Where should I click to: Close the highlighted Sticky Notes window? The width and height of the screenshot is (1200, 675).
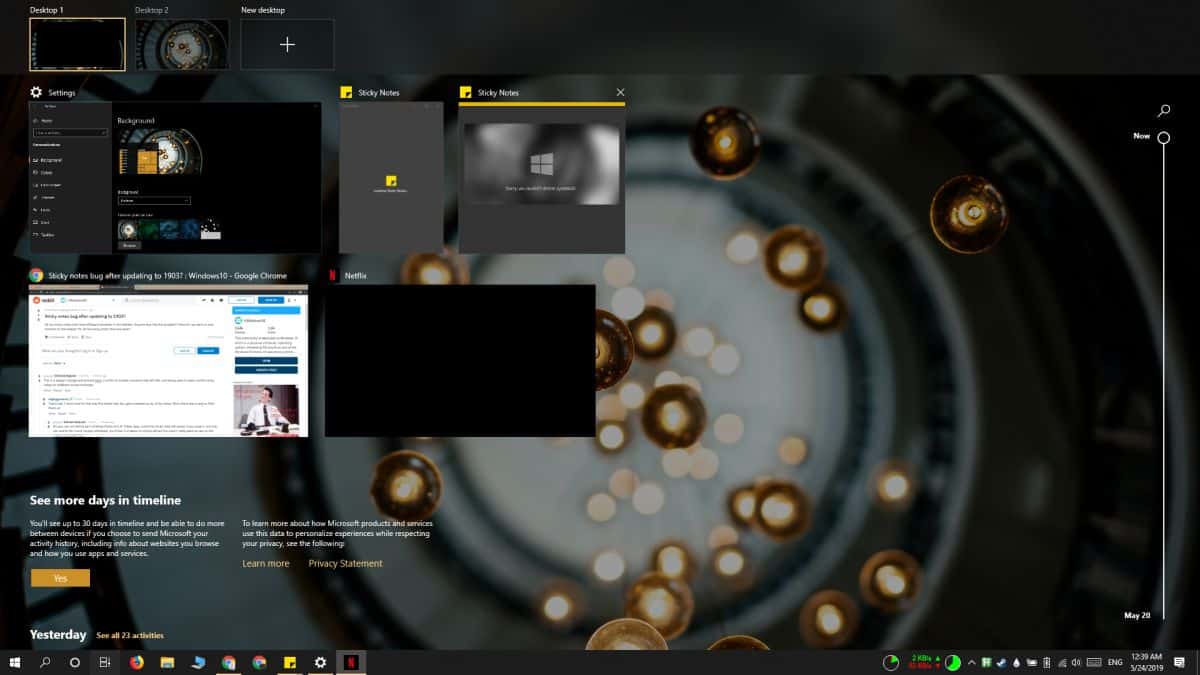click(620, 92)
